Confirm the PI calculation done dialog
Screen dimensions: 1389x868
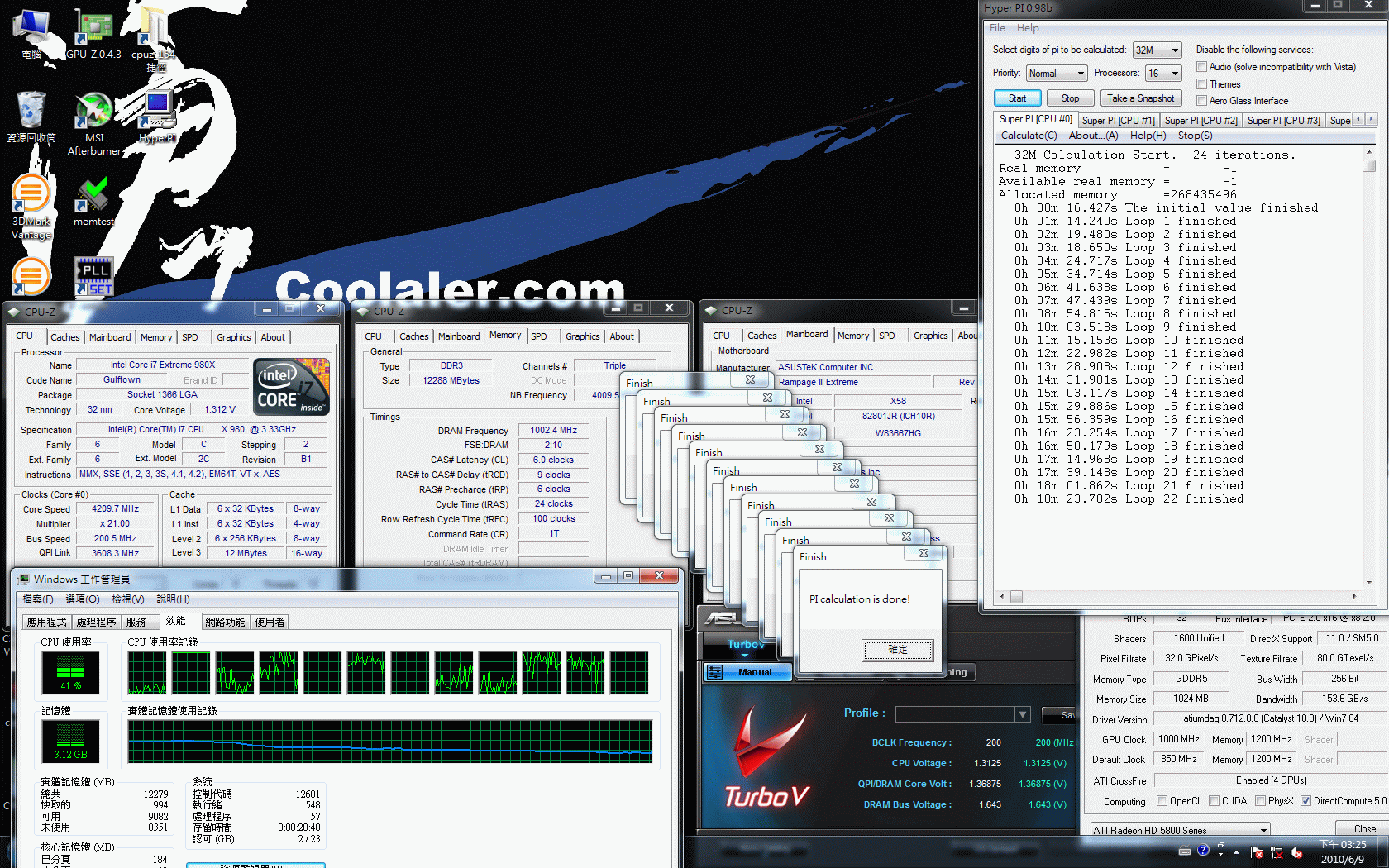(x=898, y=650)
